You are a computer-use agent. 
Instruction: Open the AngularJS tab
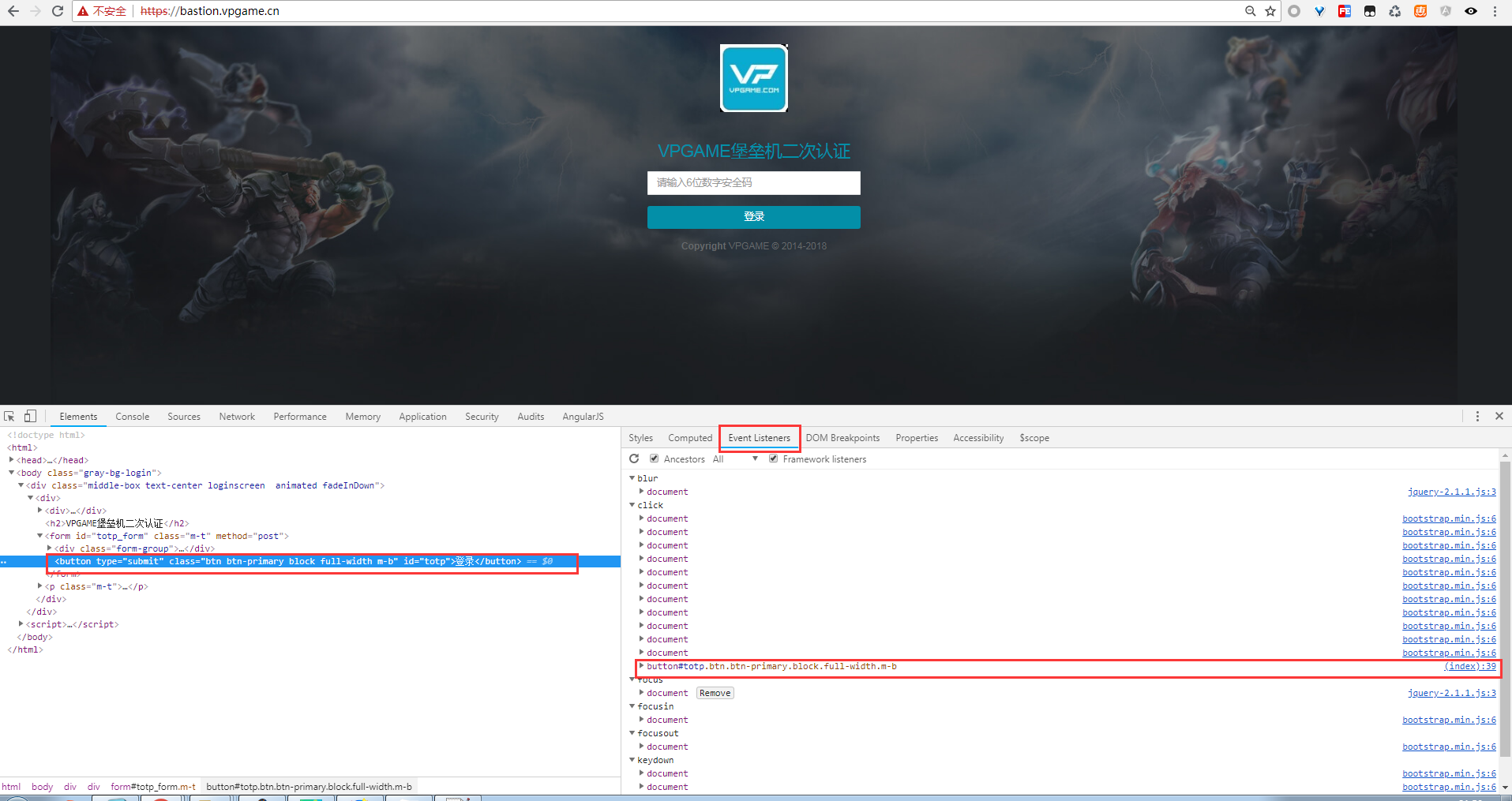583,417
